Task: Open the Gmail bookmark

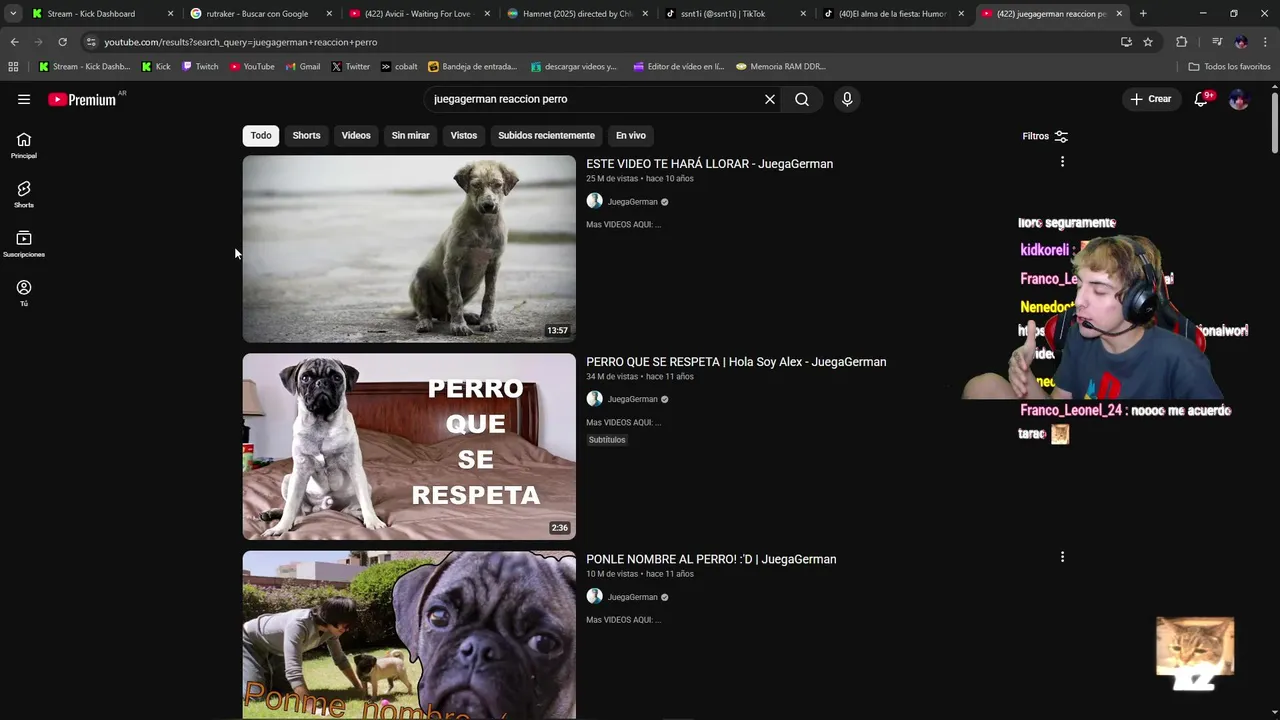Action: point(303,67)
